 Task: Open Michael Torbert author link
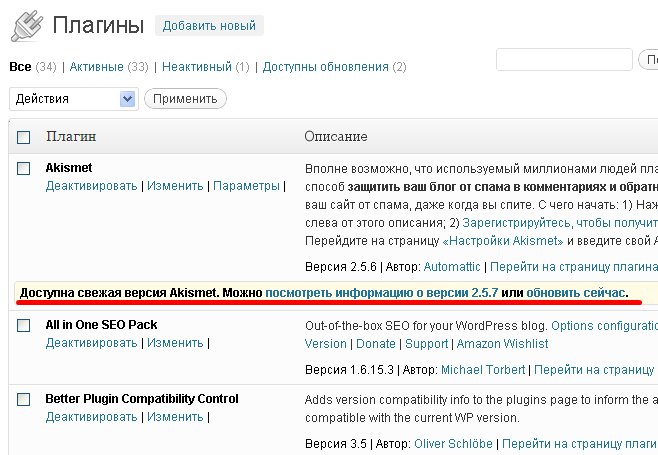[483, 370]
